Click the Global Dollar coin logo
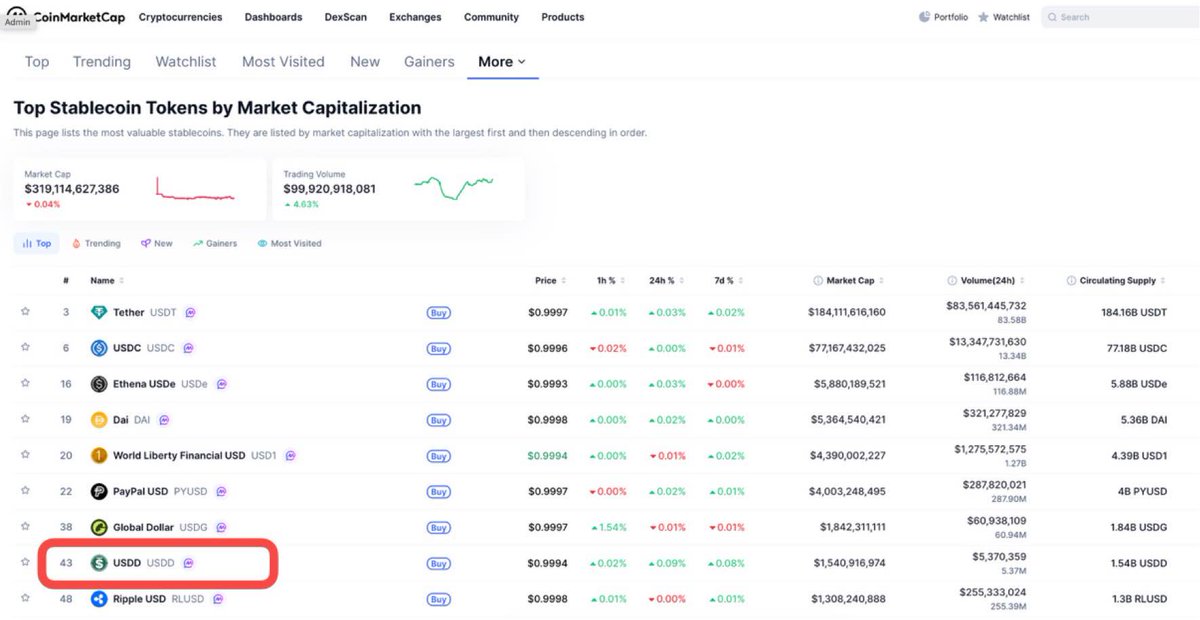This screenshot has height=620, width=1200. pos(99,527)
